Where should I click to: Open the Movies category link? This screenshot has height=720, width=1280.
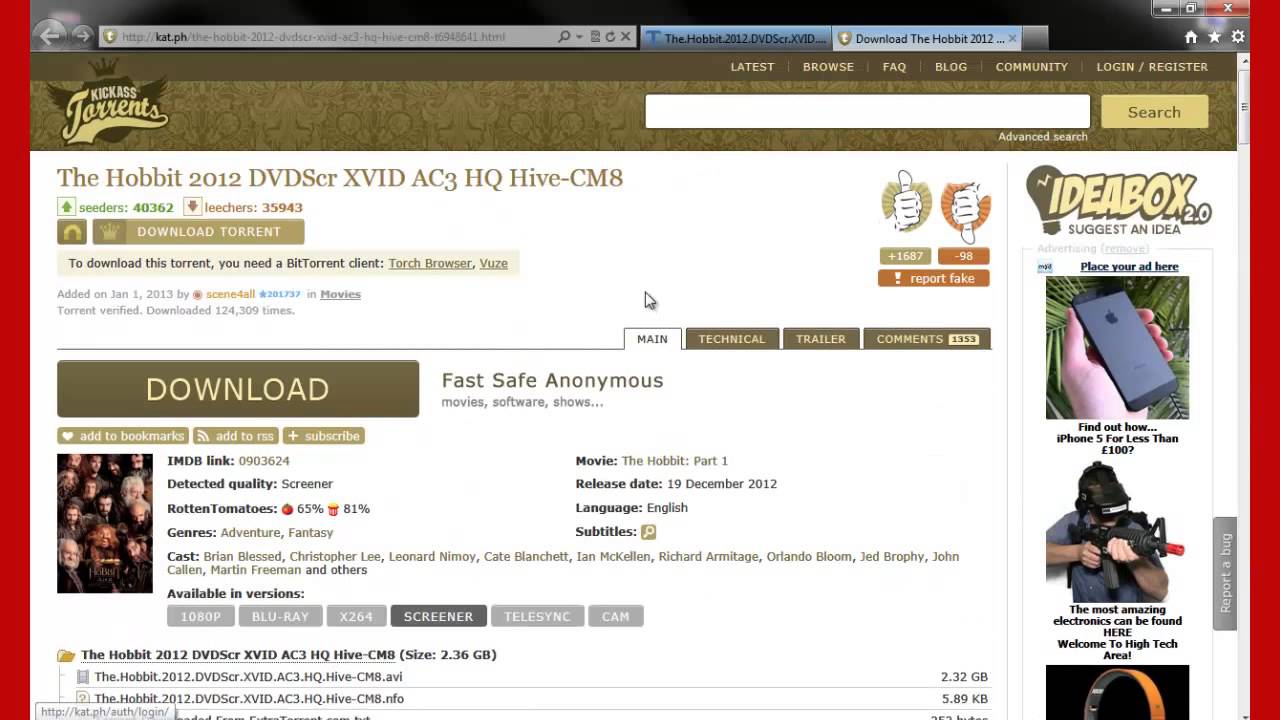point(340,295)
